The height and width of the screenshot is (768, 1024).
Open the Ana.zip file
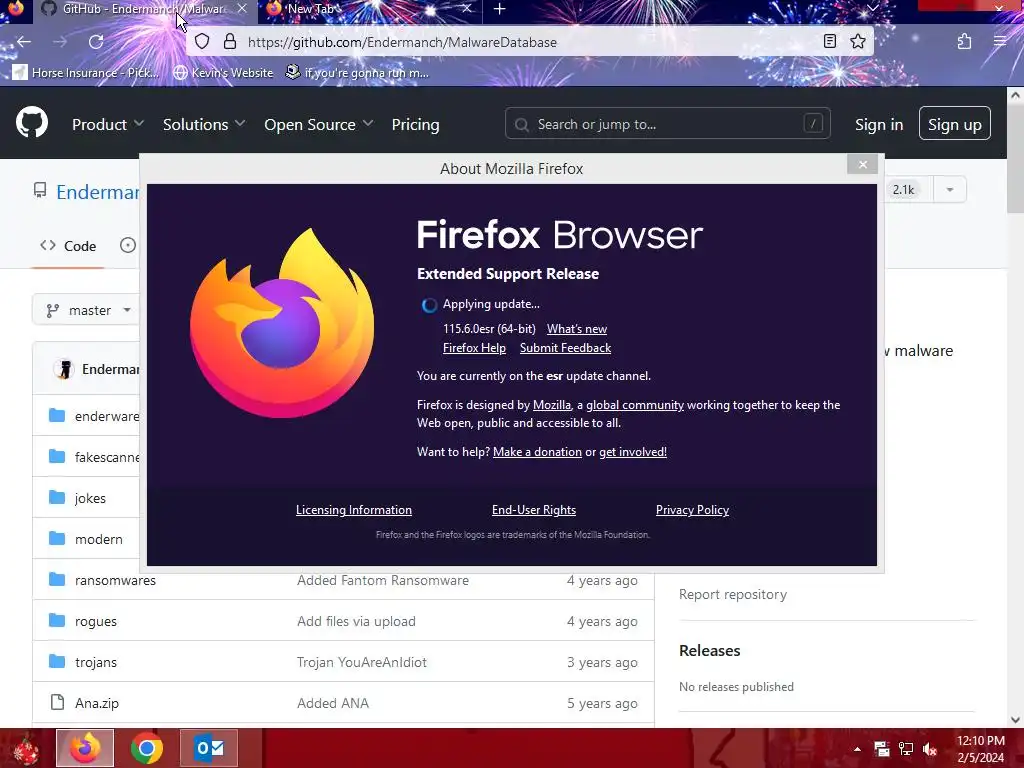[97, 703]
